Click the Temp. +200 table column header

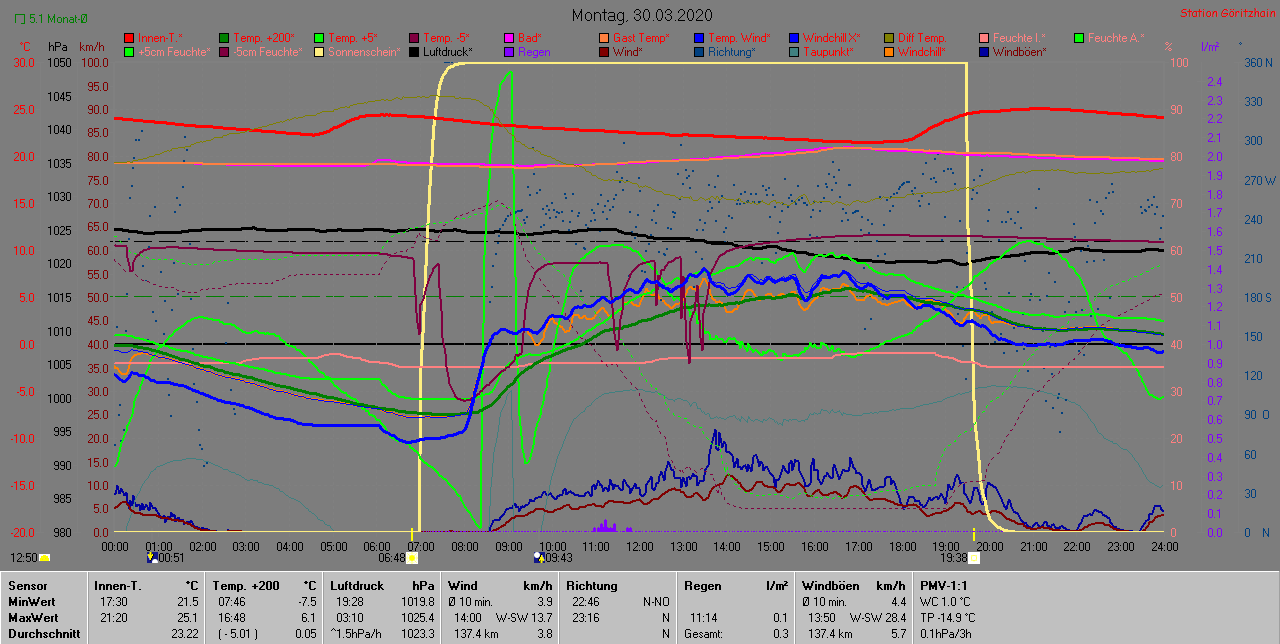click(x=246, y=585)
